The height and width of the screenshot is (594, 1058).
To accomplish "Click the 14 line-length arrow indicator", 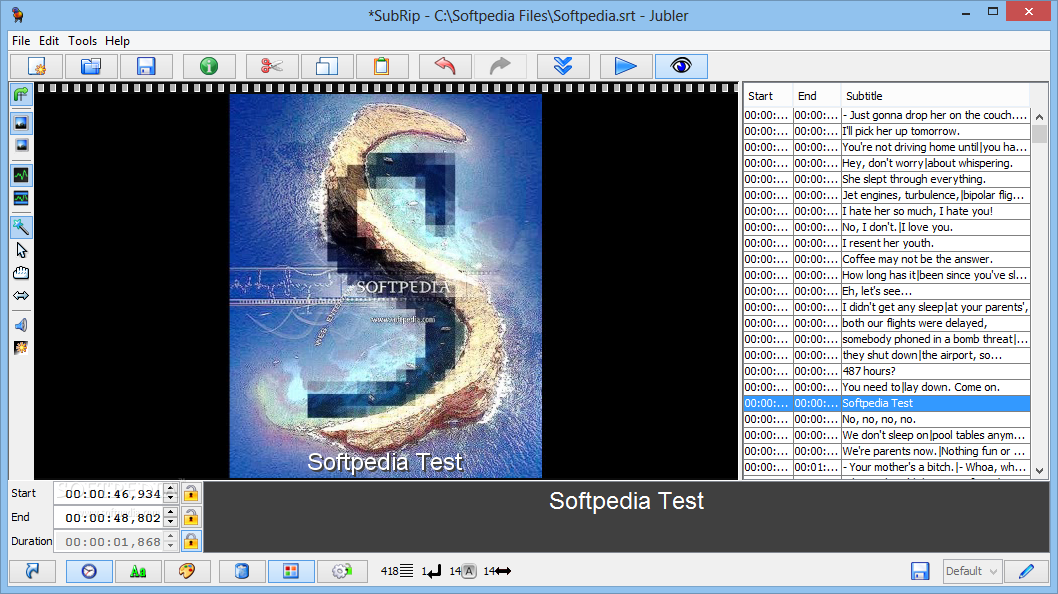I will point(497,571).
